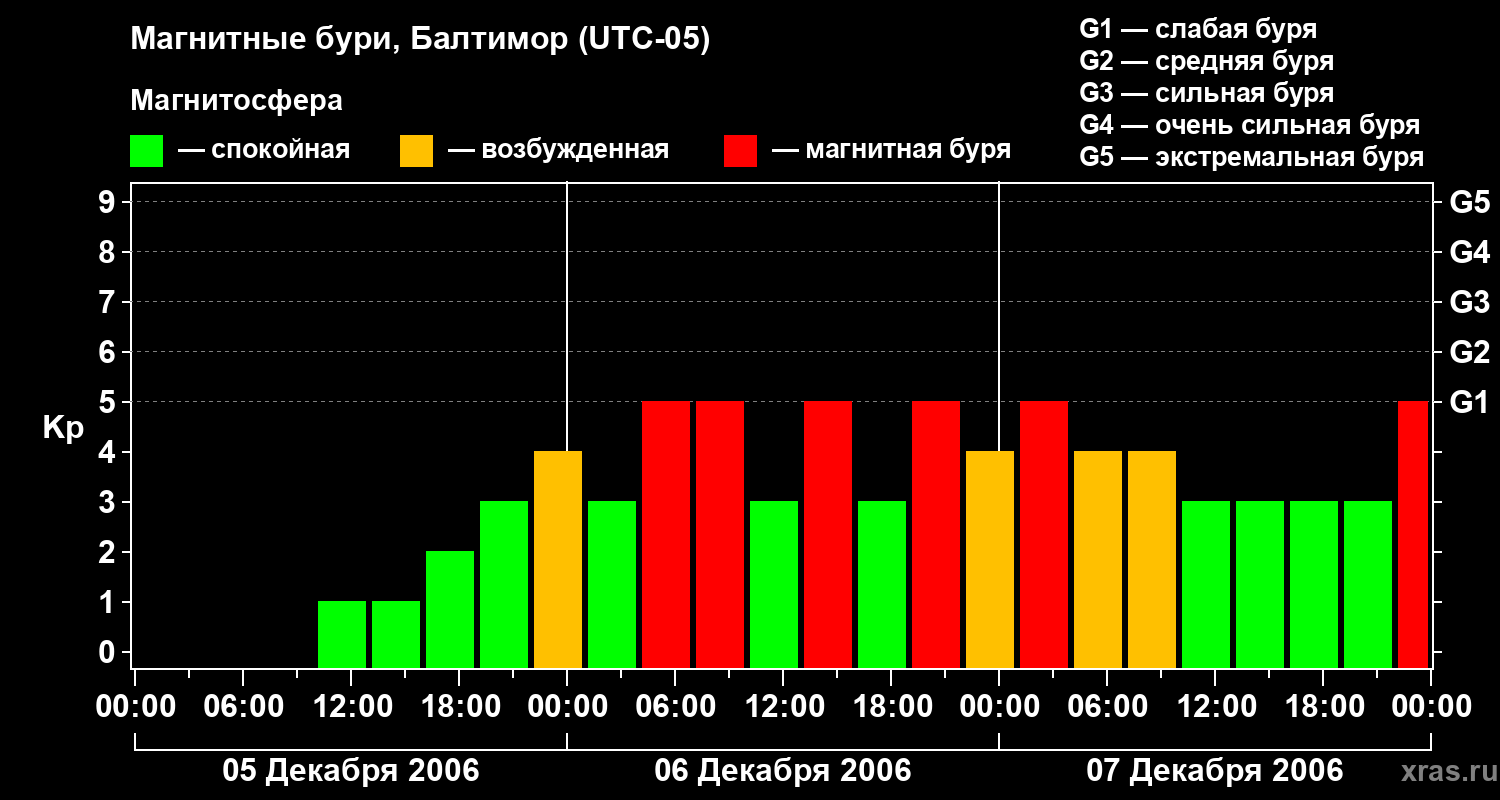
Task: Click the orange bar starting 04:00 on 07 Декабря
Action: pos(1098,559)
